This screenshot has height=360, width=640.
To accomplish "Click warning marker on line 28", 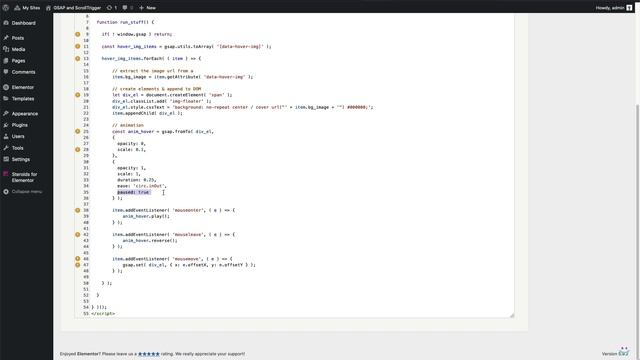I will click(78, 149).
